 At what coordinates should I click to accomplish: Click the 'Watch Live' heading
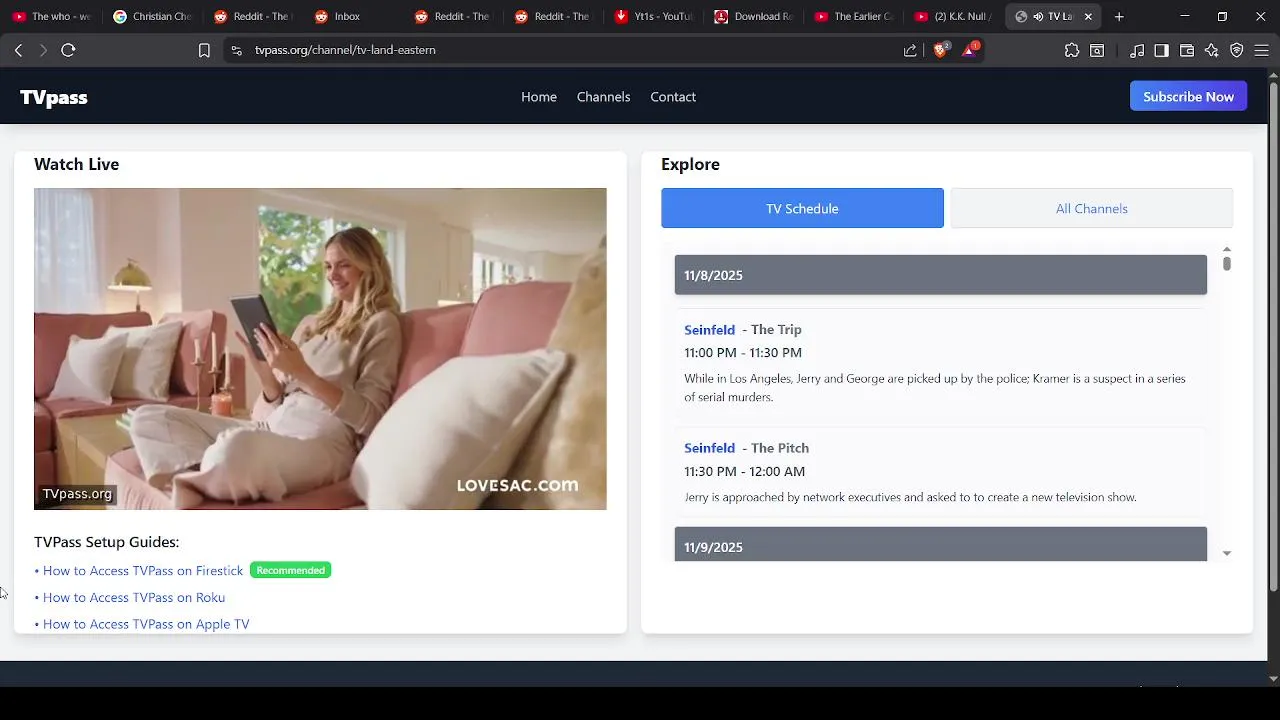[x=76, y=164]
